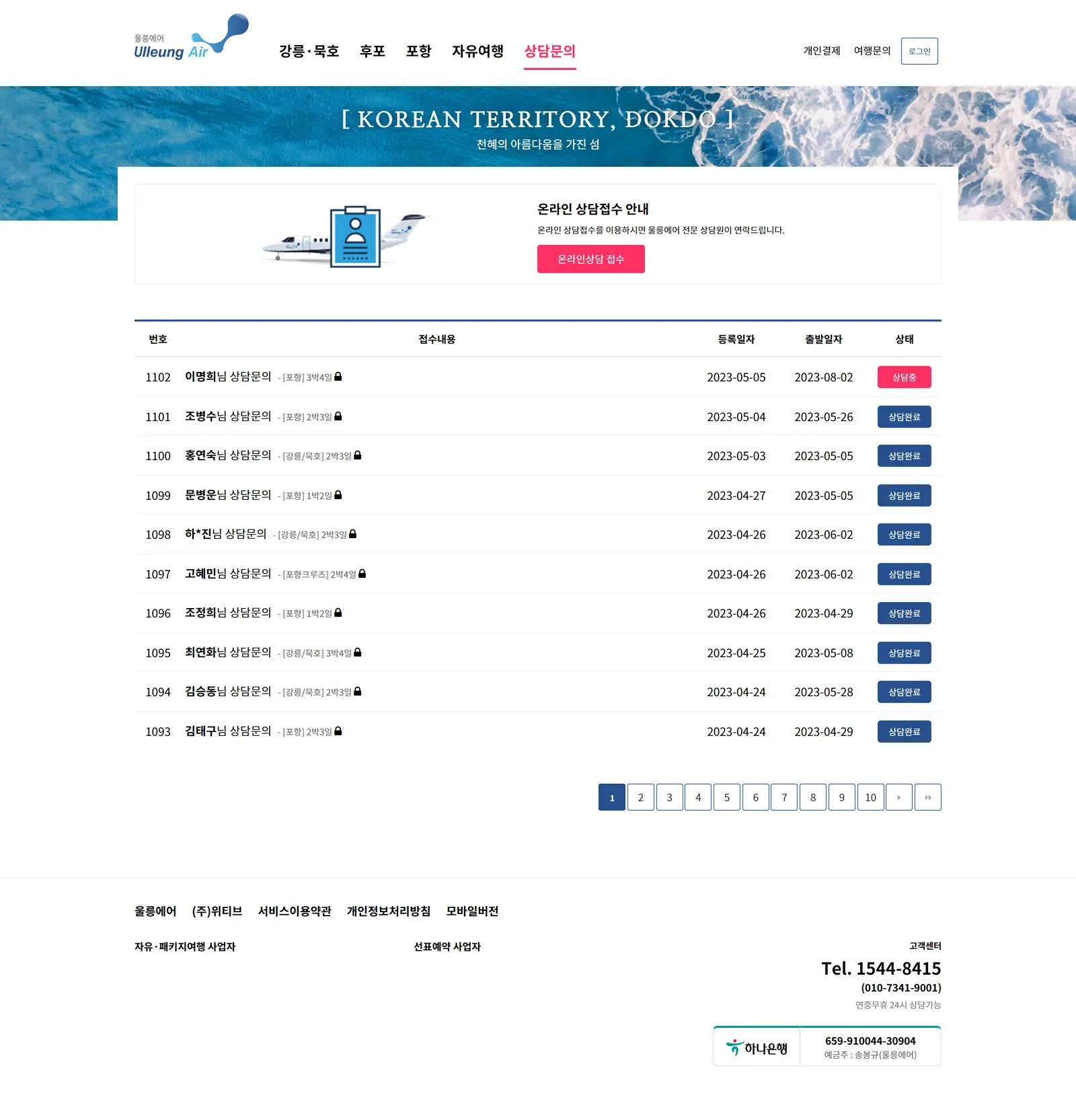Viewport: 1076px width, 1120px height.
Task: Select the 상담문의 menu tab
Action: 550,51
